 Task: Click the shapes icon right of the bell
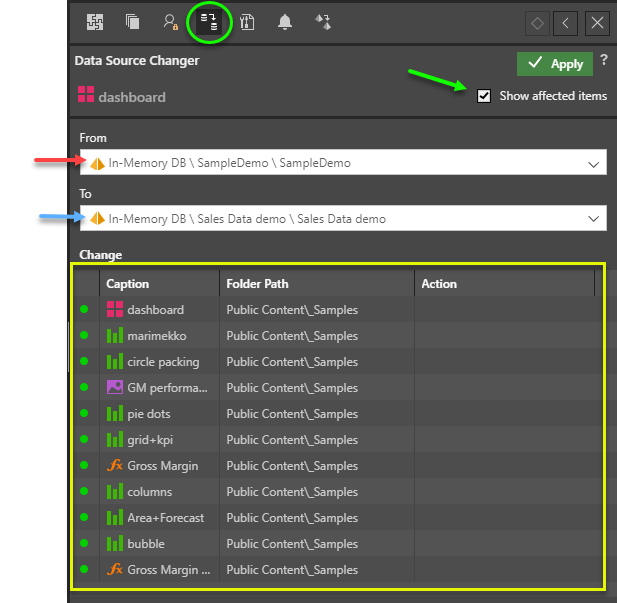click(x=323, y=22)
